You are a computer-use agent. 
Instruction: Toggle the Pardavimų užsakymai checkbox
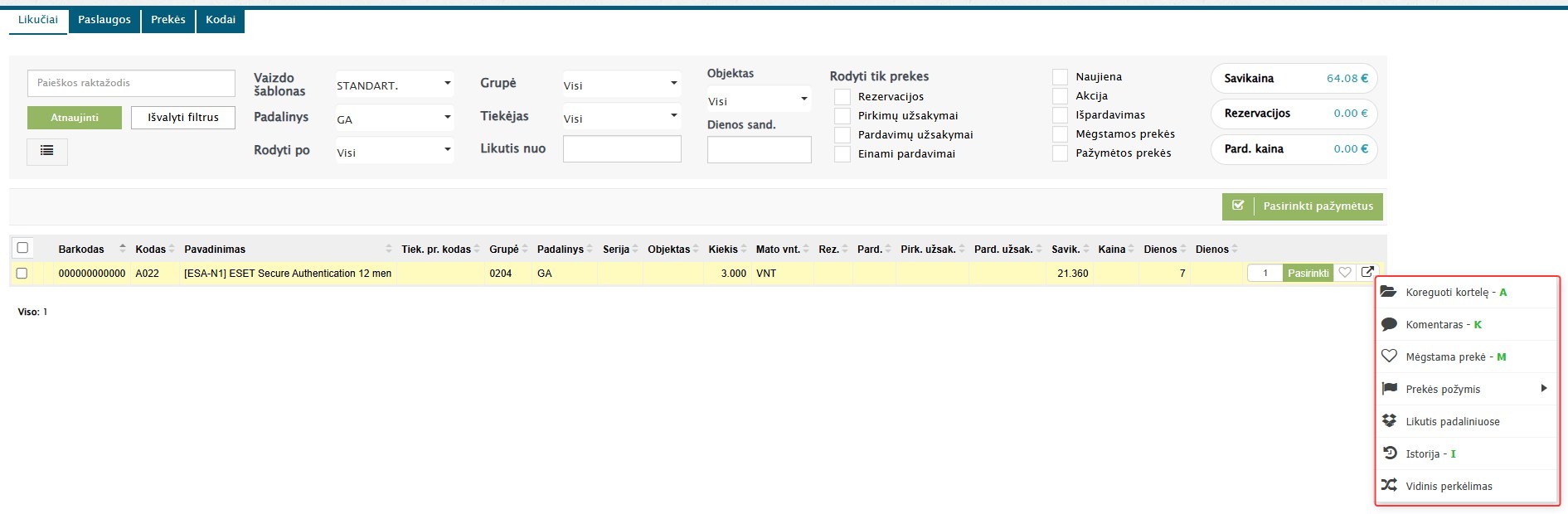(842, 135)
